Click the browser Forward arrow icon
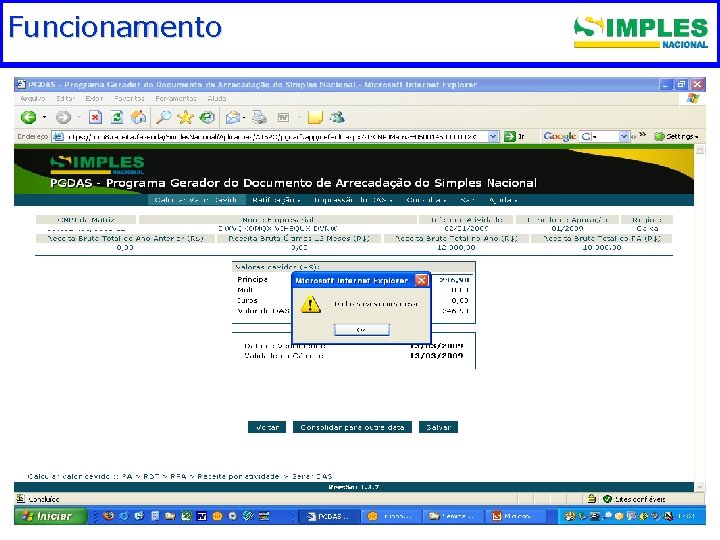Viewport: 720px width, 540px height. (63, 118)
